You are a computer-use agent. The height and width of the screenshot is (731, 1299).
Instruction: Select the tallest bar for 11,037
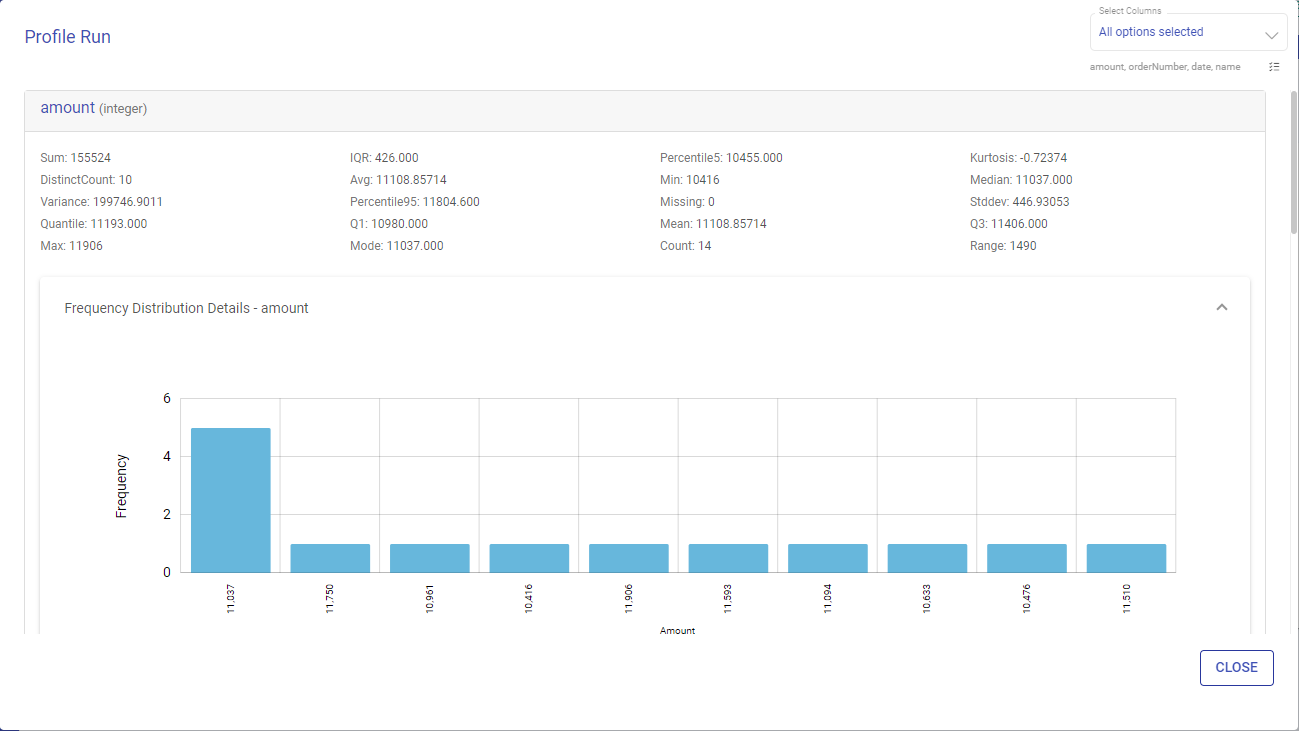pyautogui.click(x=231, y=500)
